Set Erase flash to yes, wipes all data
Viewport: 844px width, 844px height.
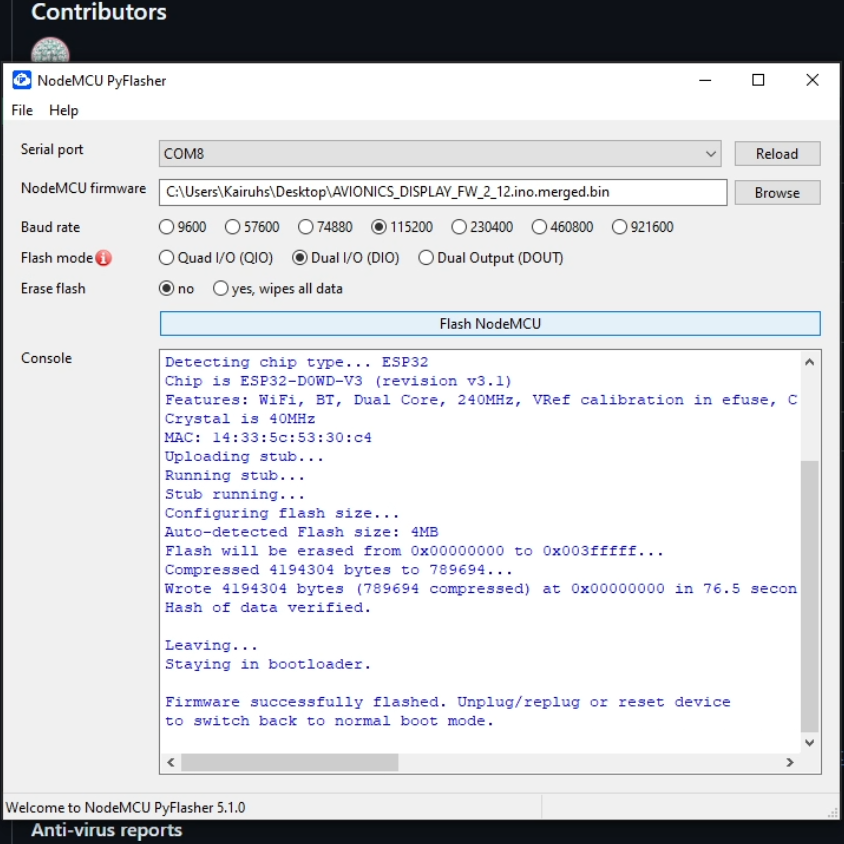(278, 289)
